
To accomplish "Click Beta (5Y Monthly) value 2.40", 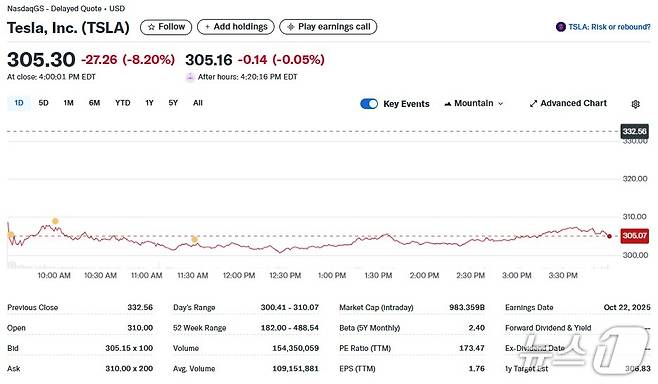I will [x=477, y=328].
